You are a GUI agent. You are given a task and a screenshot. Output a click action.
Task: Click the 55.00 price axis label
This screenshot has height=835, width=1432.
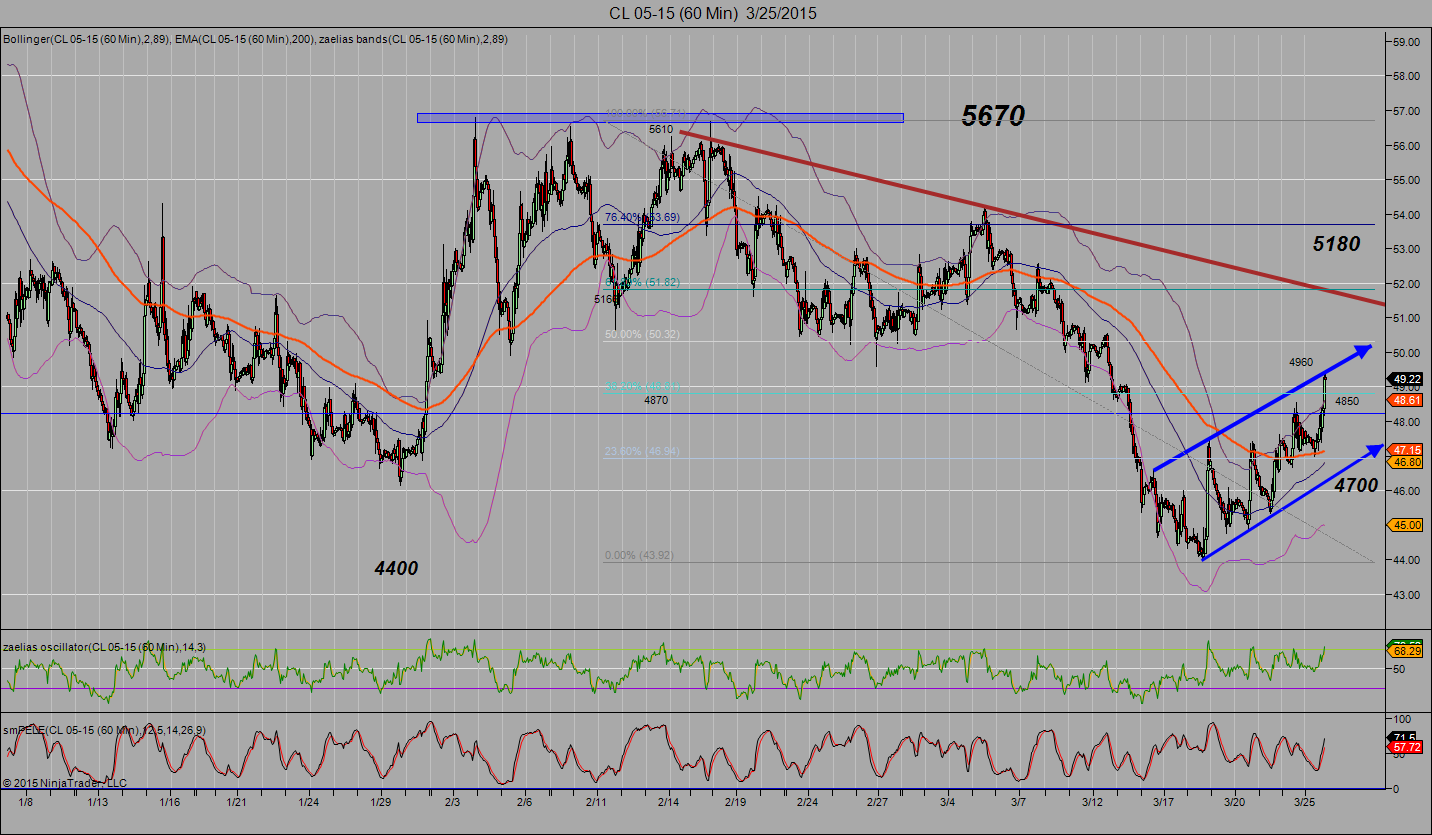click(x=1408, y=180)
